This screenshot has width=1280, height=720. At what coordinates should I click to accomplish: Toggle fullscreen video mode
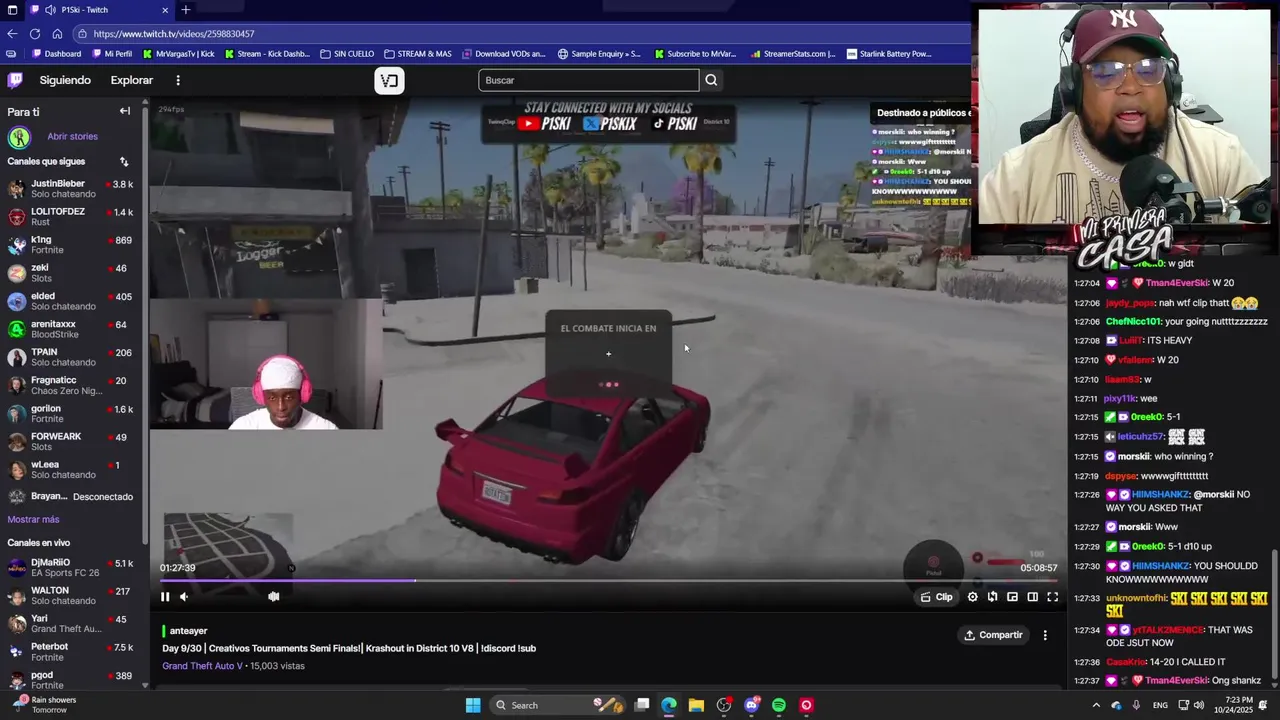[1052, 597]
